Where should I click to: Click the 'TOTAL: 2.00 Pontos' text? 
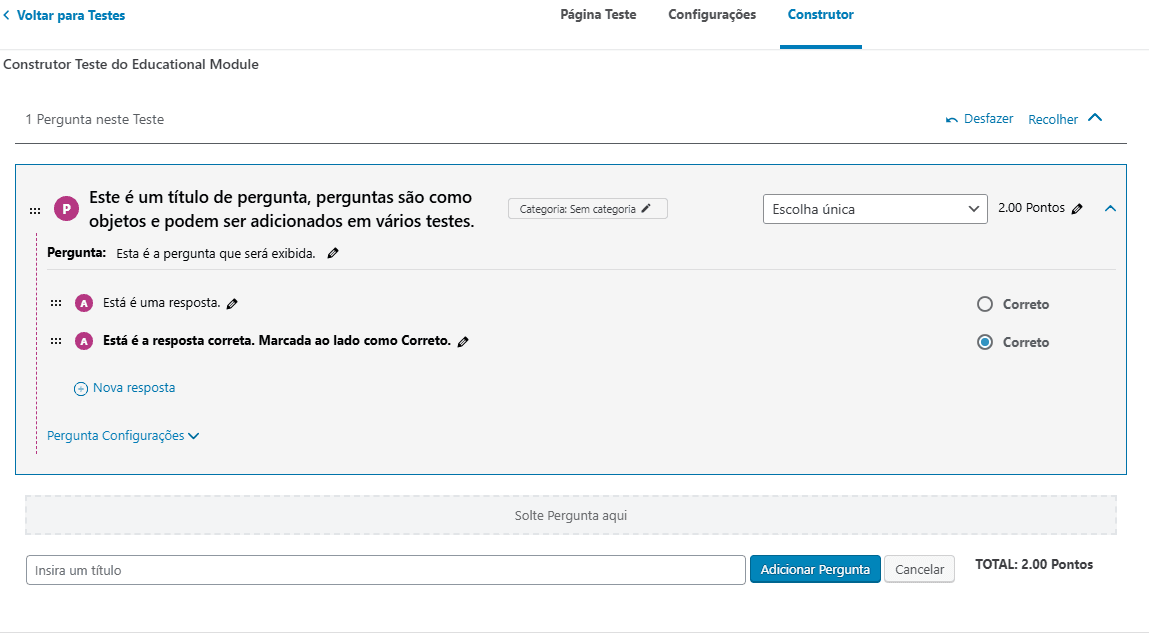[x=1034, y=564]
